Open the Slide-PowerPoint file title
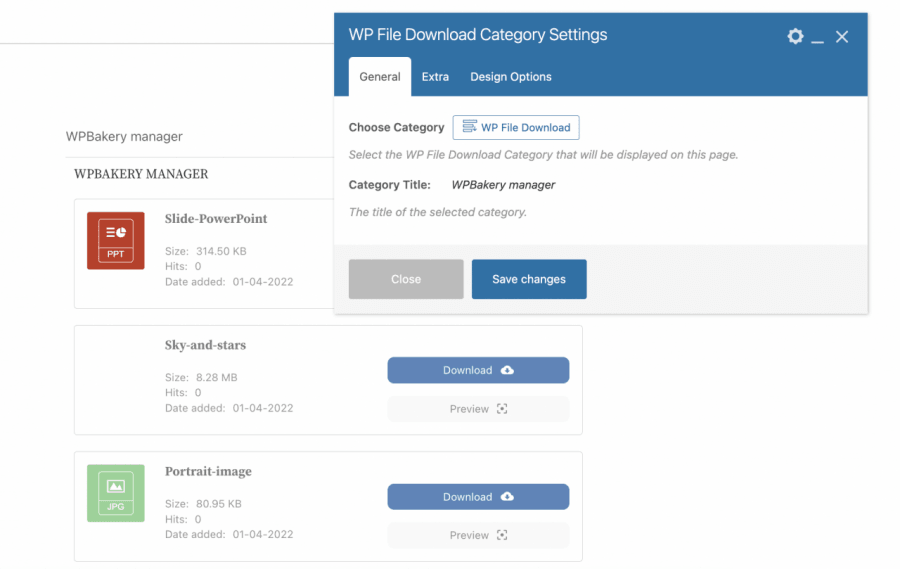This screenshot has width=900, height=569. tap(216, 219)
